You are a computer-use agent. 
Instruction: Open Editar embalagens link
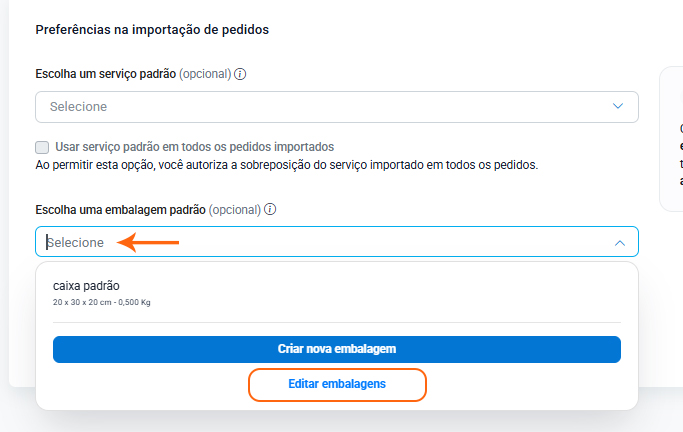tap(337, 384)
